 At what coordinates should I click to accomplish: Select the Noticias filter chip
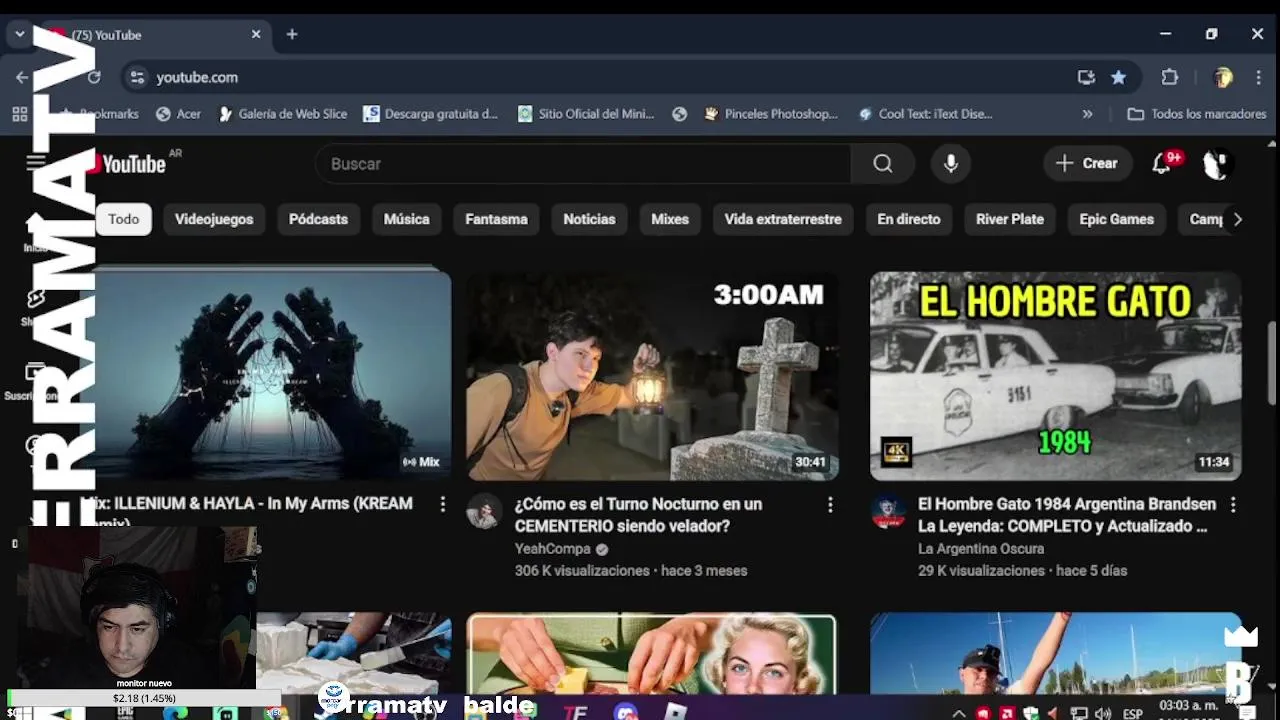(x=589, y=219)
